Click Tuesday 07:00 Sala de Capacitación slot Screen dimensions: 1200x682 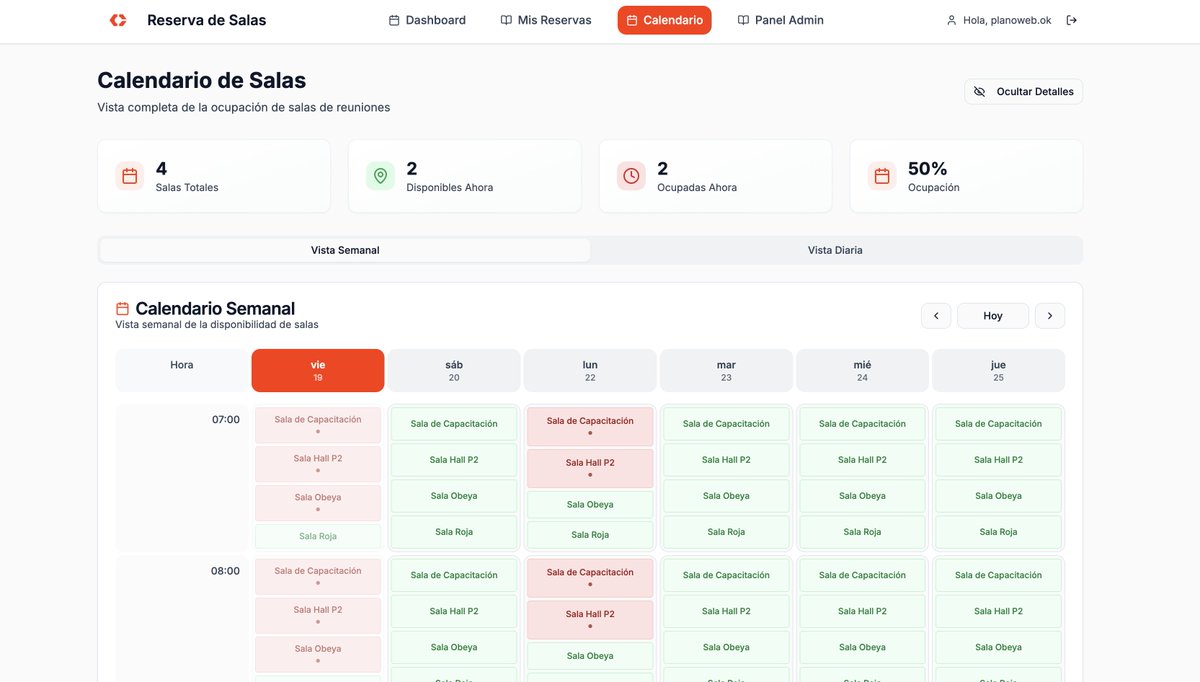click(726, 424)
